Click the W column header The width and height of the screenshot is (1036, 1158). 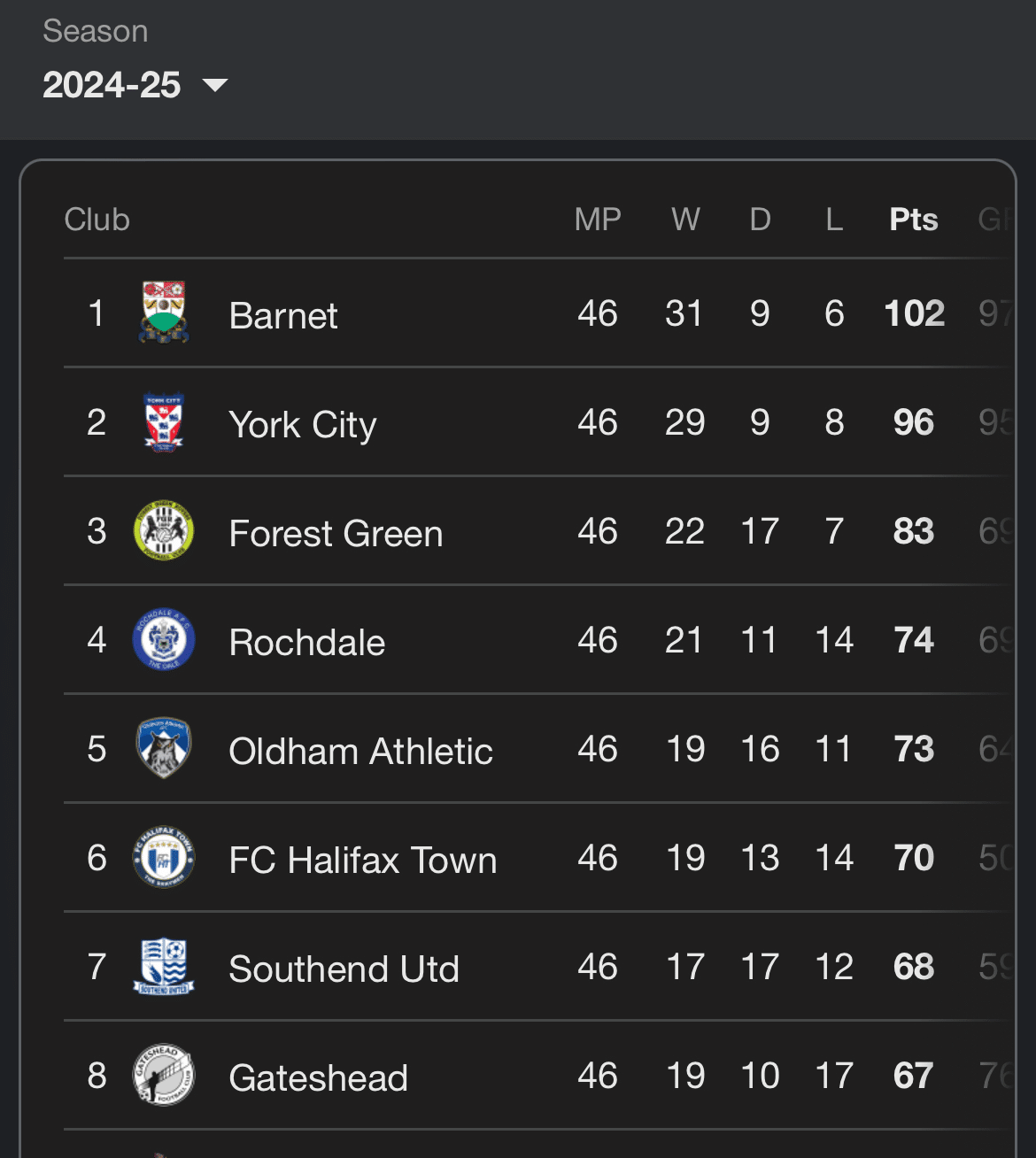(x=685, y=220)
